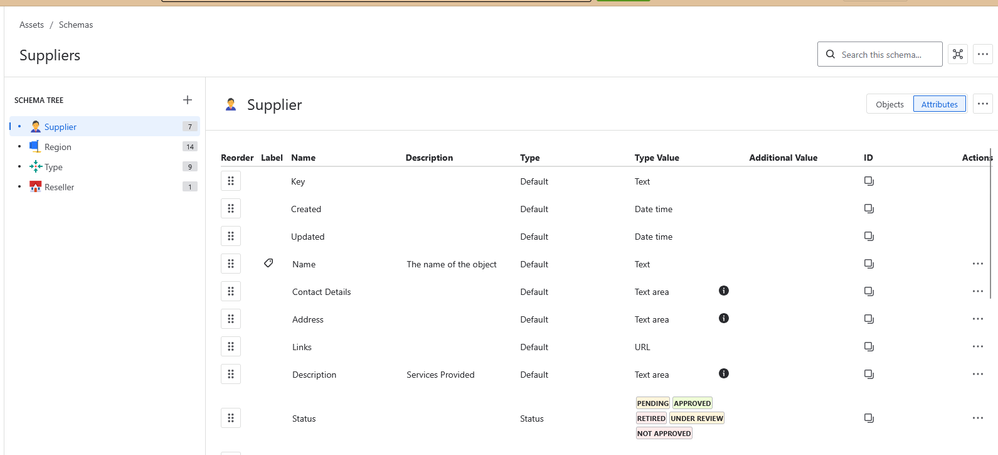Show info for Contact Details text area

click(724, 291)
